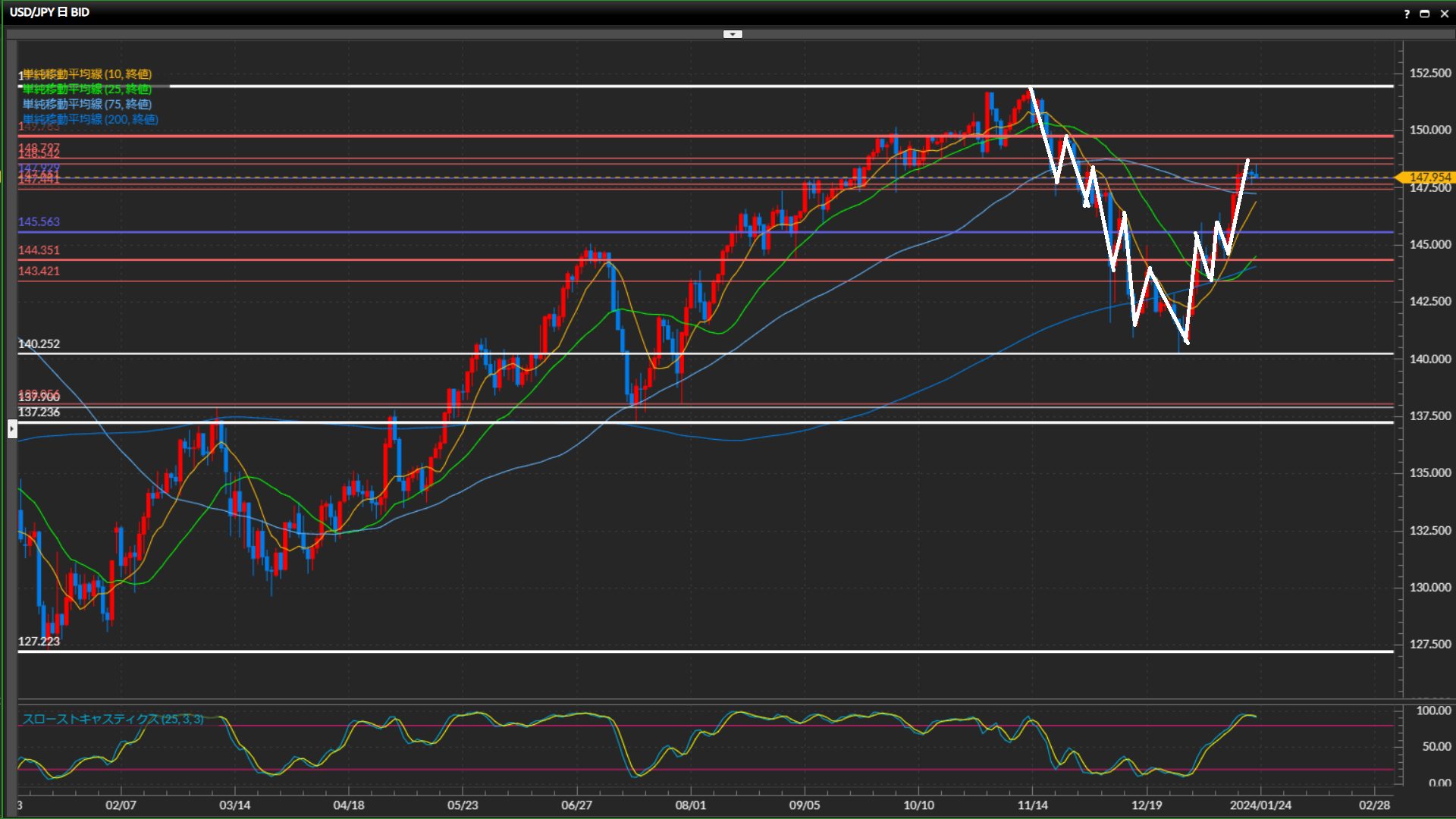Image resolution: width=1456 pixels, height=819 pixels.
Task: Click the help question mark icon
Action: point(1407,14)
